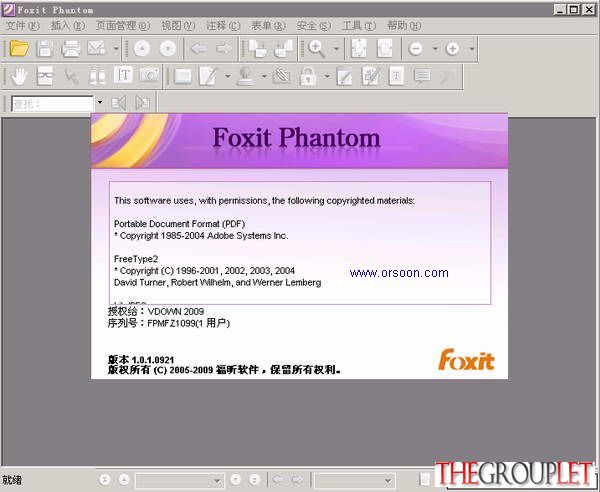
Task: Click the previous view arrow in the status bar
Action: coord(278,479)
